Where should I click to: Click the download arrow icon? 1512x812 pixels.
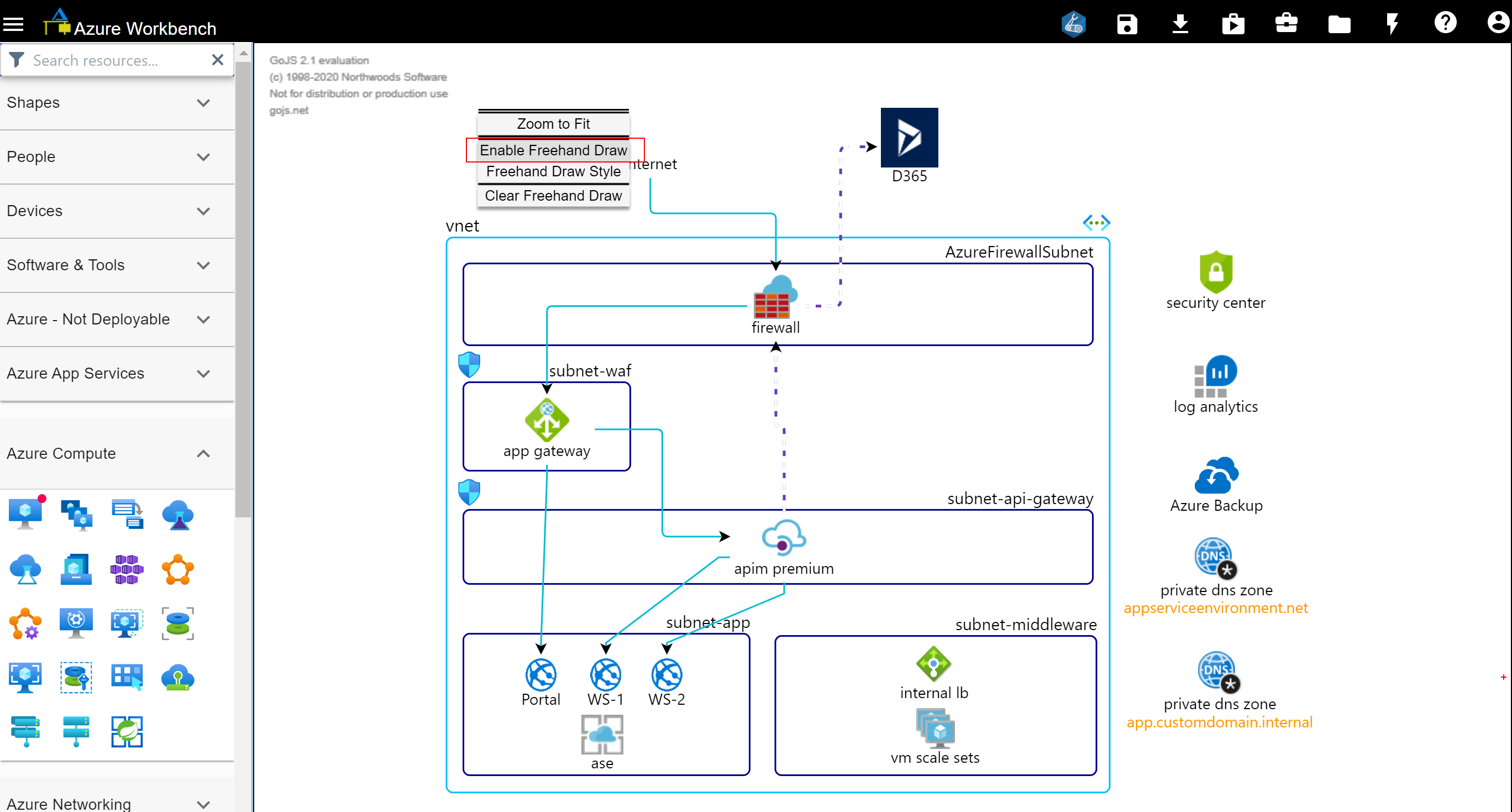tap(1180, 24)
